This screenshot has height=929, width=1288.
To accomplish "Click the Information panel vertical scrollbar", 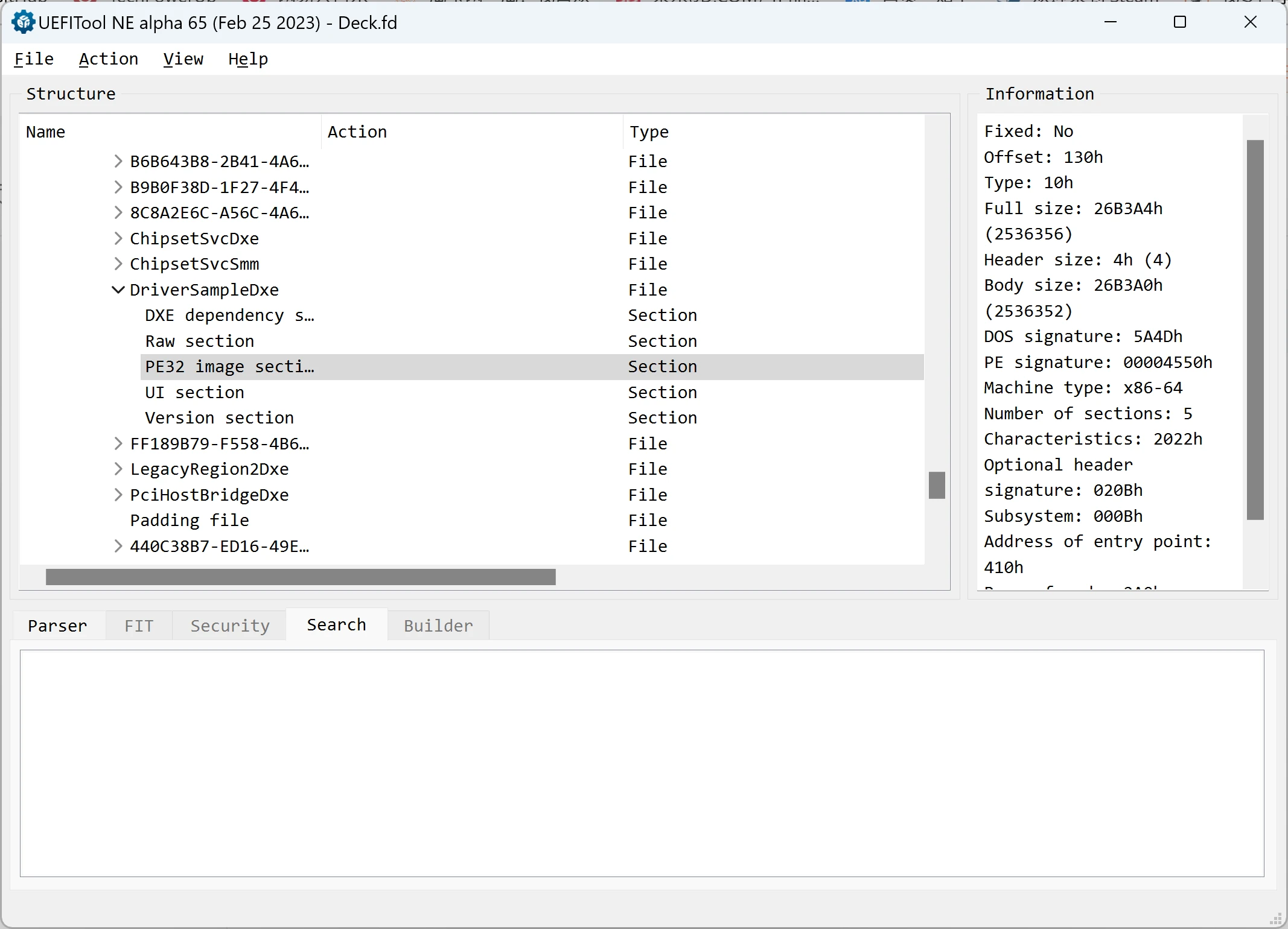I will (x=1255, y=329).
